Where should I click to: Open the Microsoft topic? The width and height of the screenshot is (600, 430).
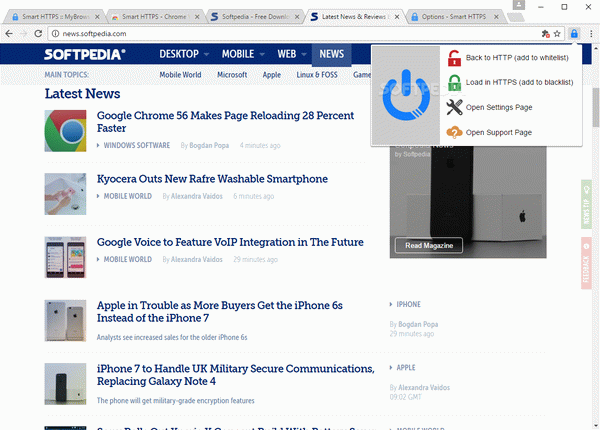232,75
